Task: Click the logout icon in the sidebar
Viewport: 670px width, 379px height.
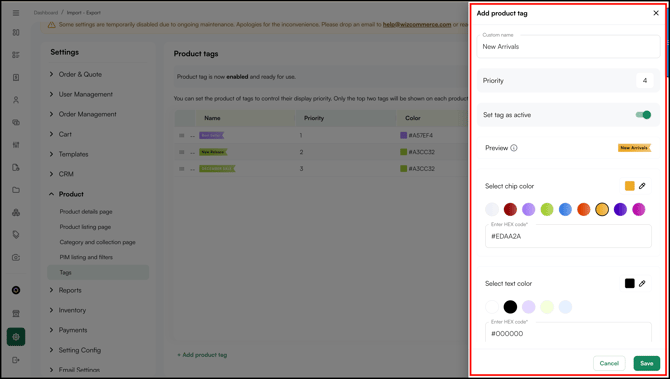Action: tap(16, 360)
